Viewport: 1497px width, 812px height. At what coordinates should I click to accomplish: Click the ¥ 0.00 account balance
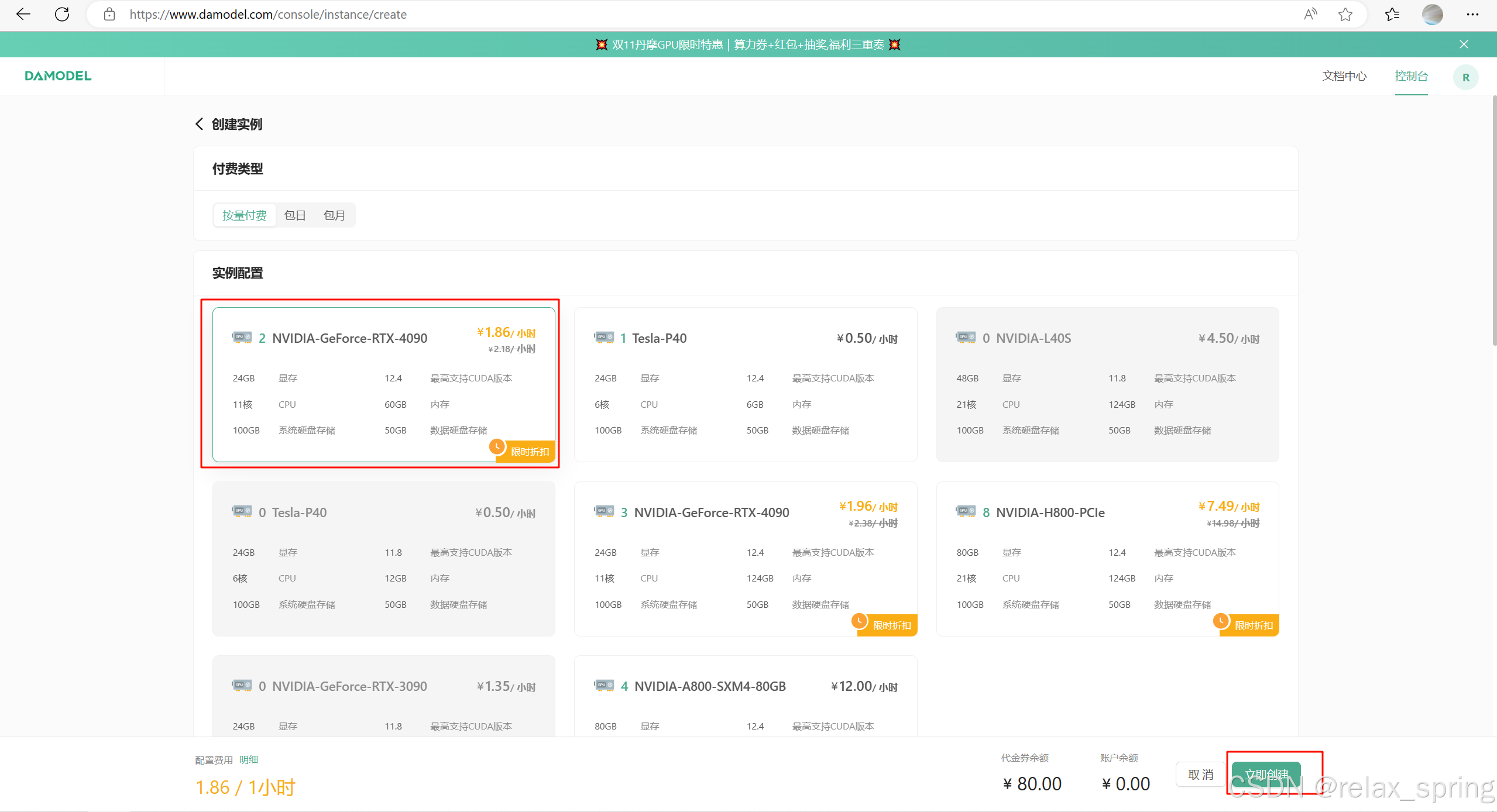(1125, 784)
